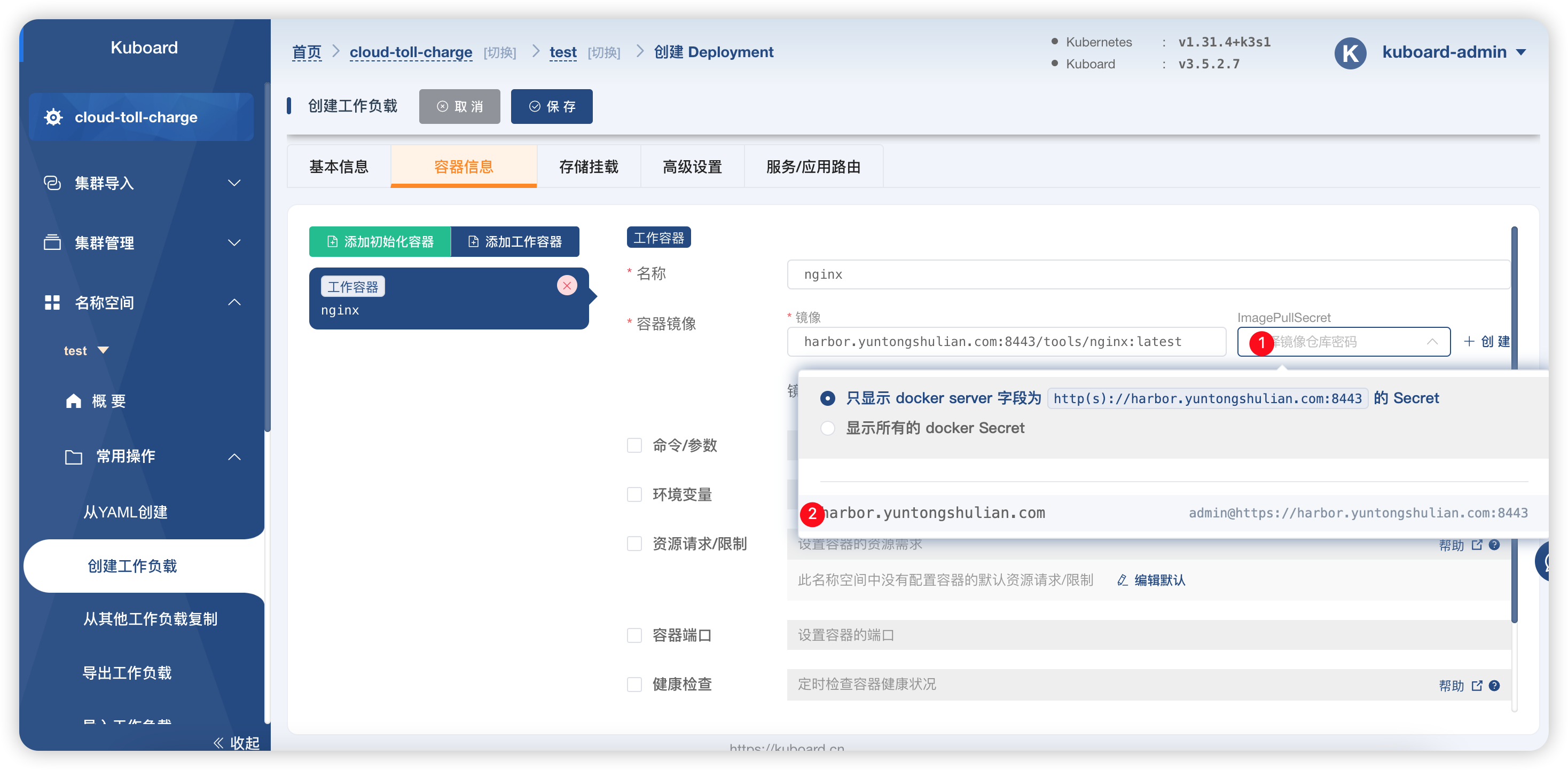Tick the environment variables checkbox
The width and height of the screenshot is (1568, 770).
(x=634, y=494)
